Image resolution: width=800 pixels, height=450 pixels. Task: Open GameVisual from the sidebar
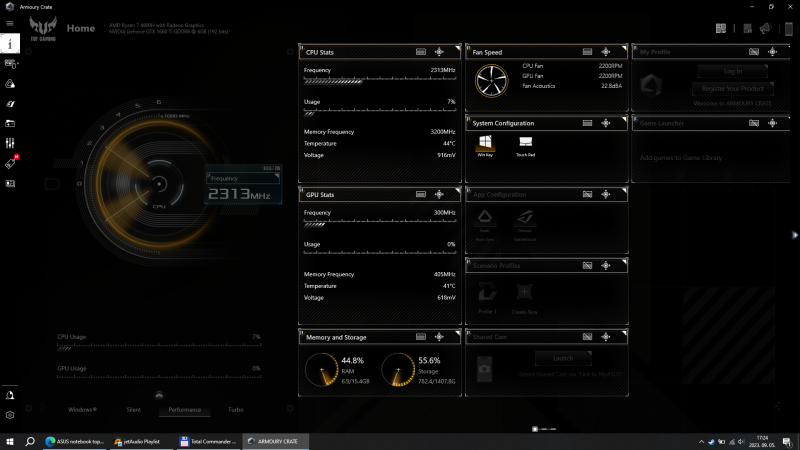coord(10,104)
